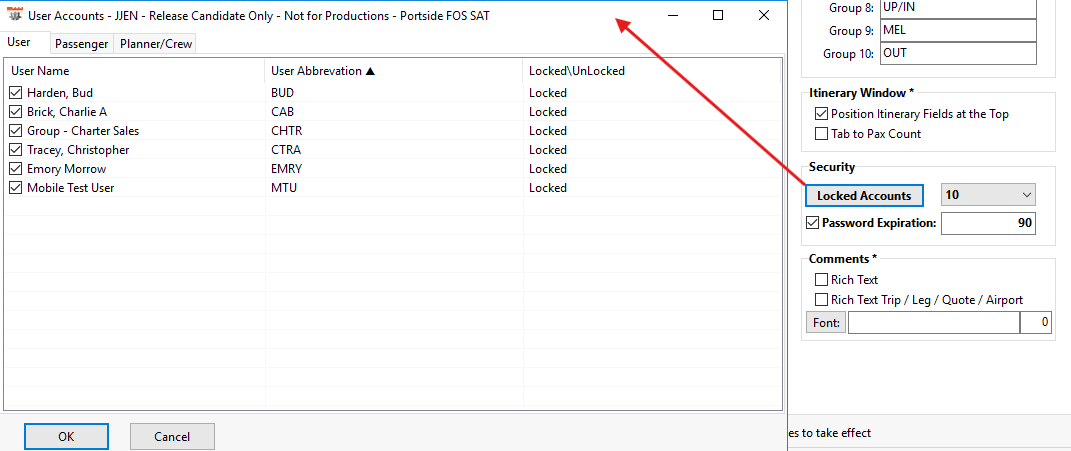Viewport: 1071px width, 451px height.
Task: Click the Group 9 MEL text field
Action: 957,30
